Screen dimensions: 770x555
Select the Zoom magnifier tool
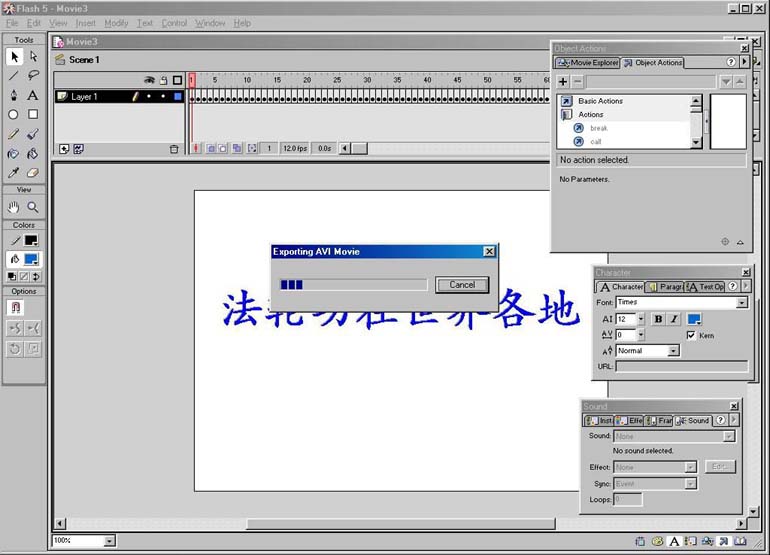(33, 207)
